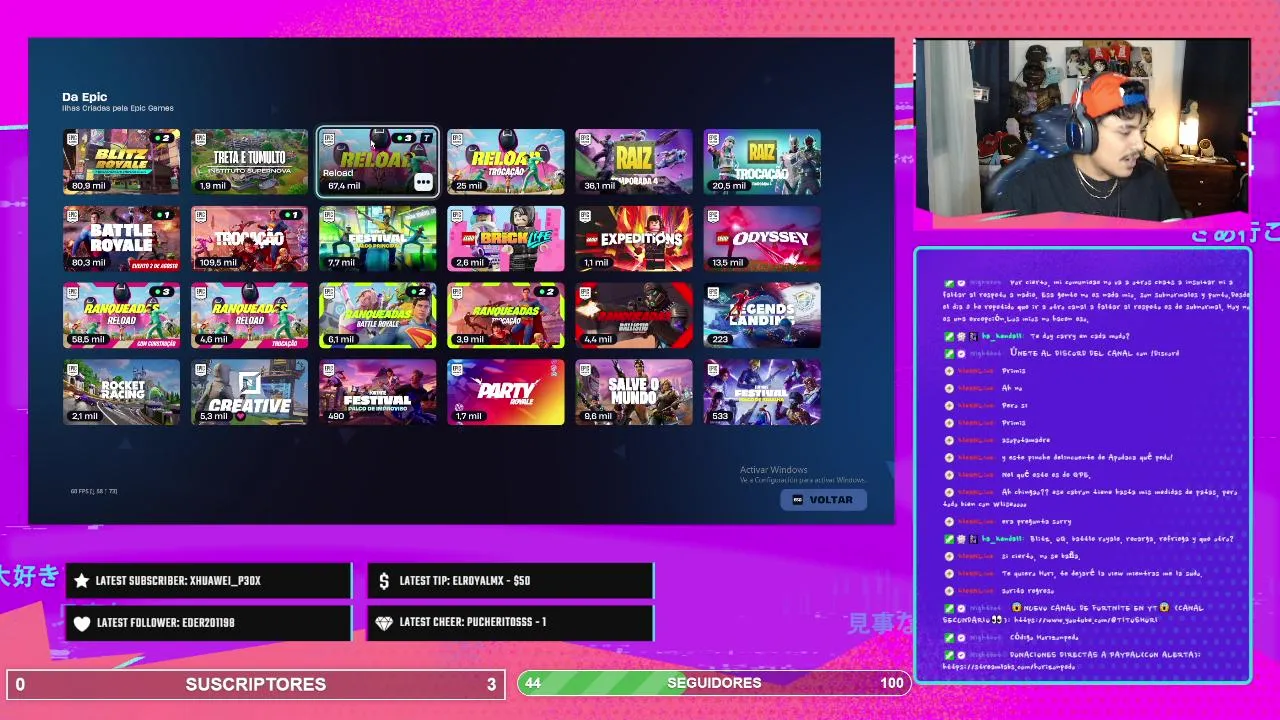Open the Raiz tile with 36,1 mil
Image resolution: width=1280 pixels, height=720 pixels.
(x=633, y=161)
